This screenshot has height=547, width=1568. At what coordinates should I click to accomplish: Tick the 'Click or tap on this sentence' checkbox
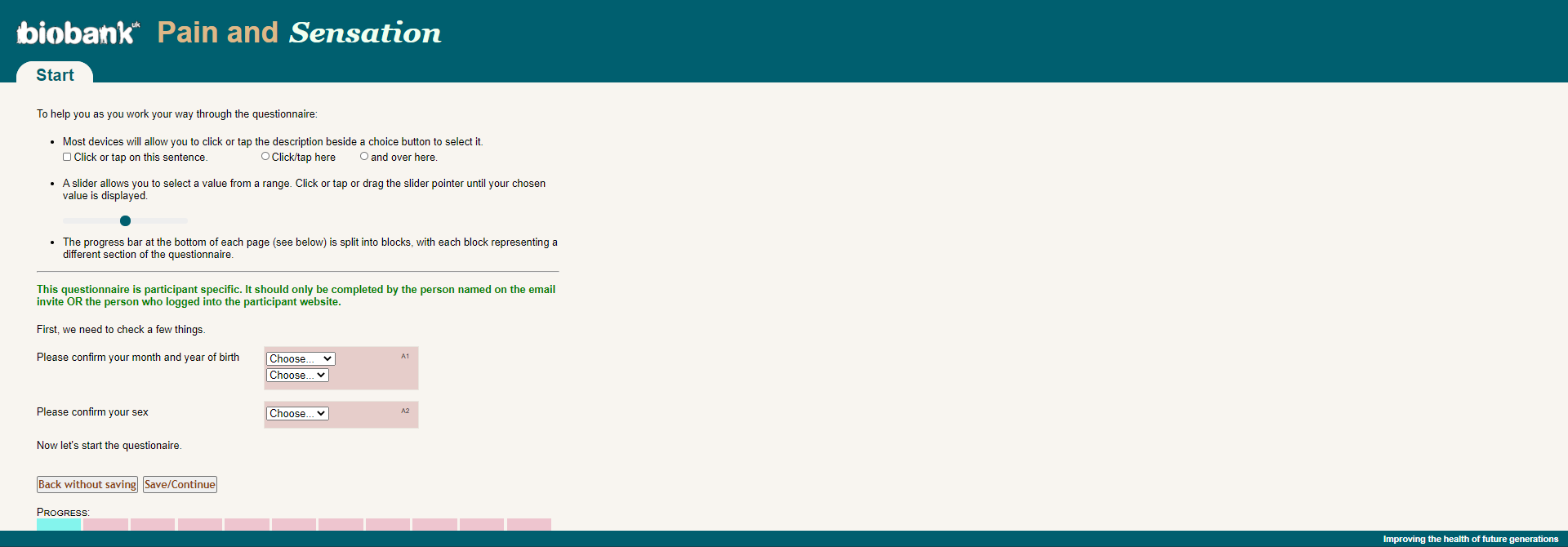click(67, 157)
